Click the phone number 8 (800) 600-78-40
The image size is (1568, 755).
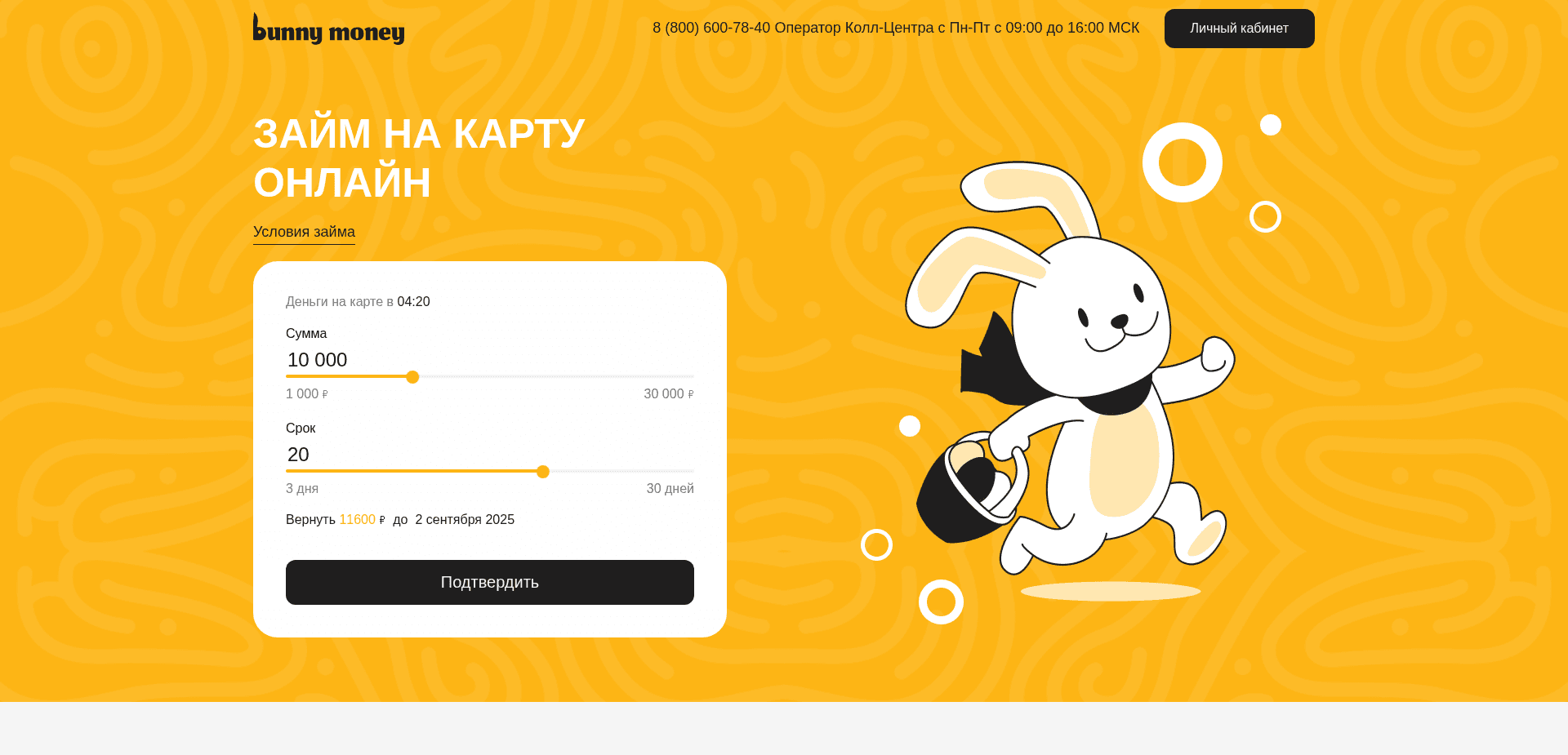[710, 27]
